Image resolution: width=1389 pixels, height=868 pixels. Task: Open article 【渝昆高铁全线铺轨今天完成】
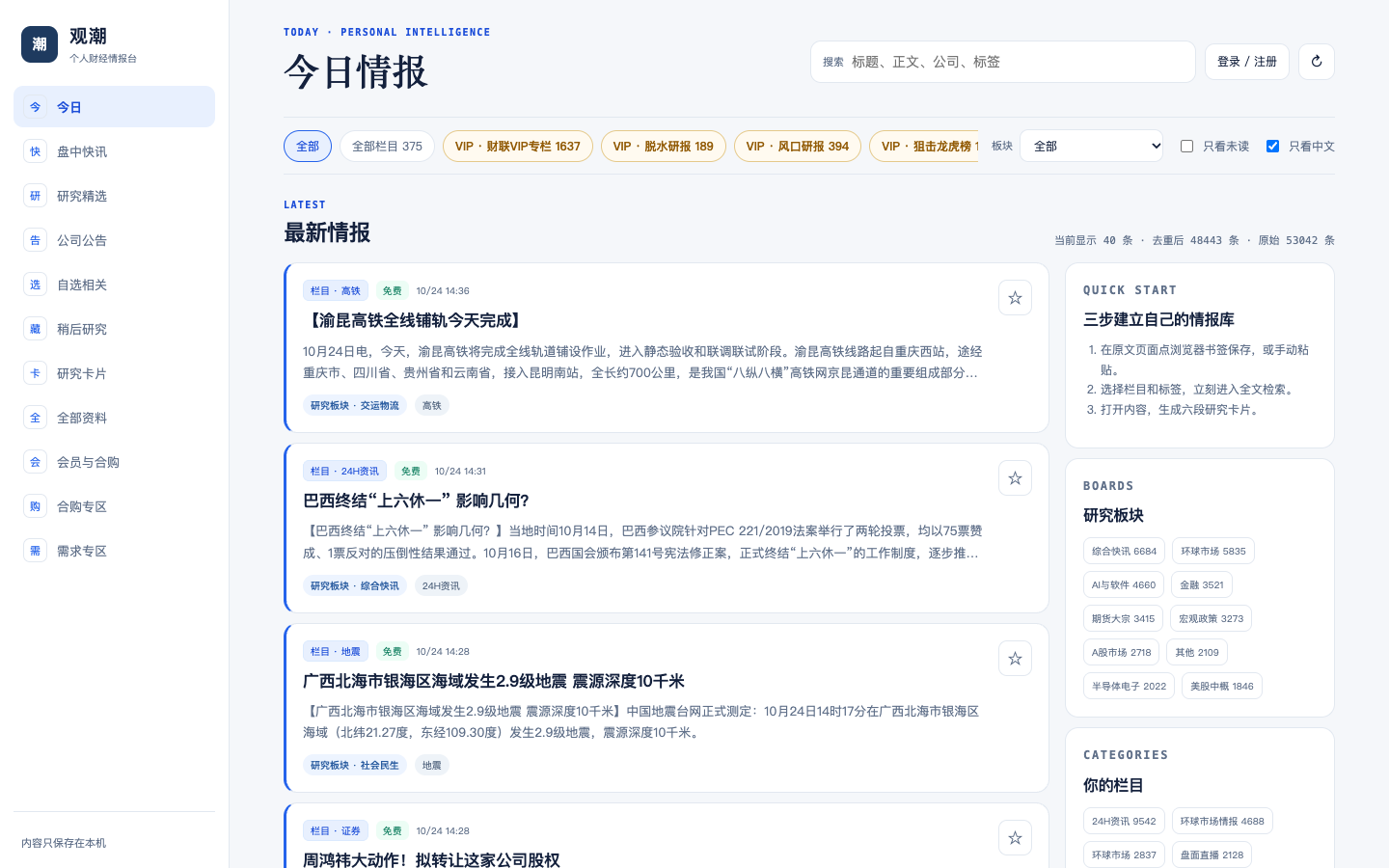coord(415,320)
